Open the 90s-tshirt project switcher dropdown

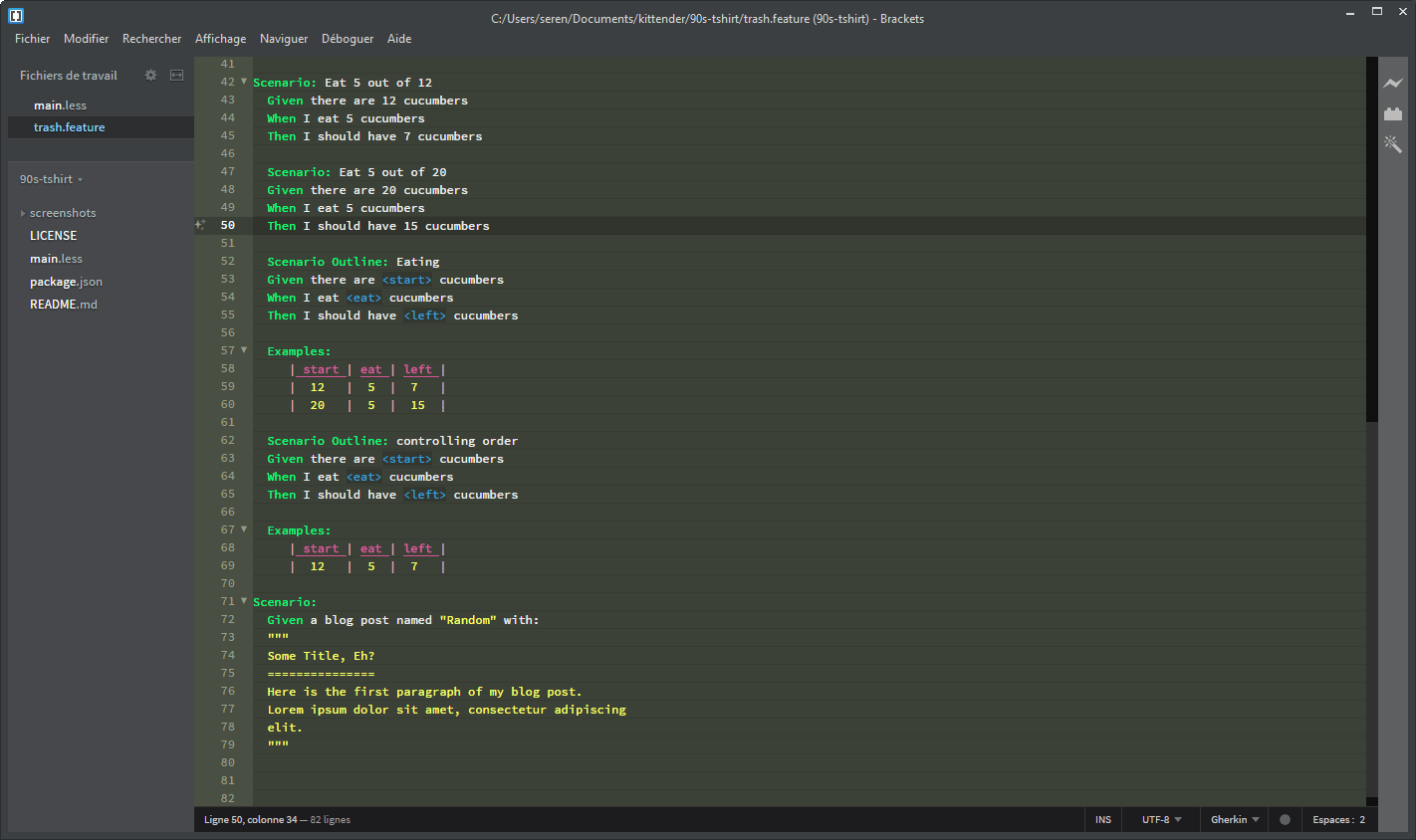50,179
